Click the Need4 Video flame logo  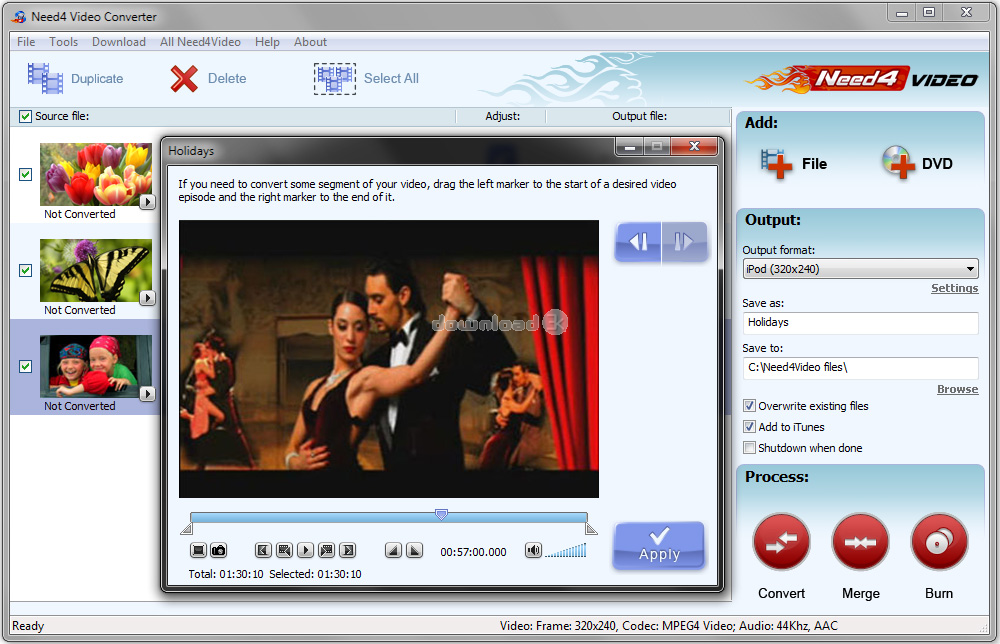coord(861,79)
